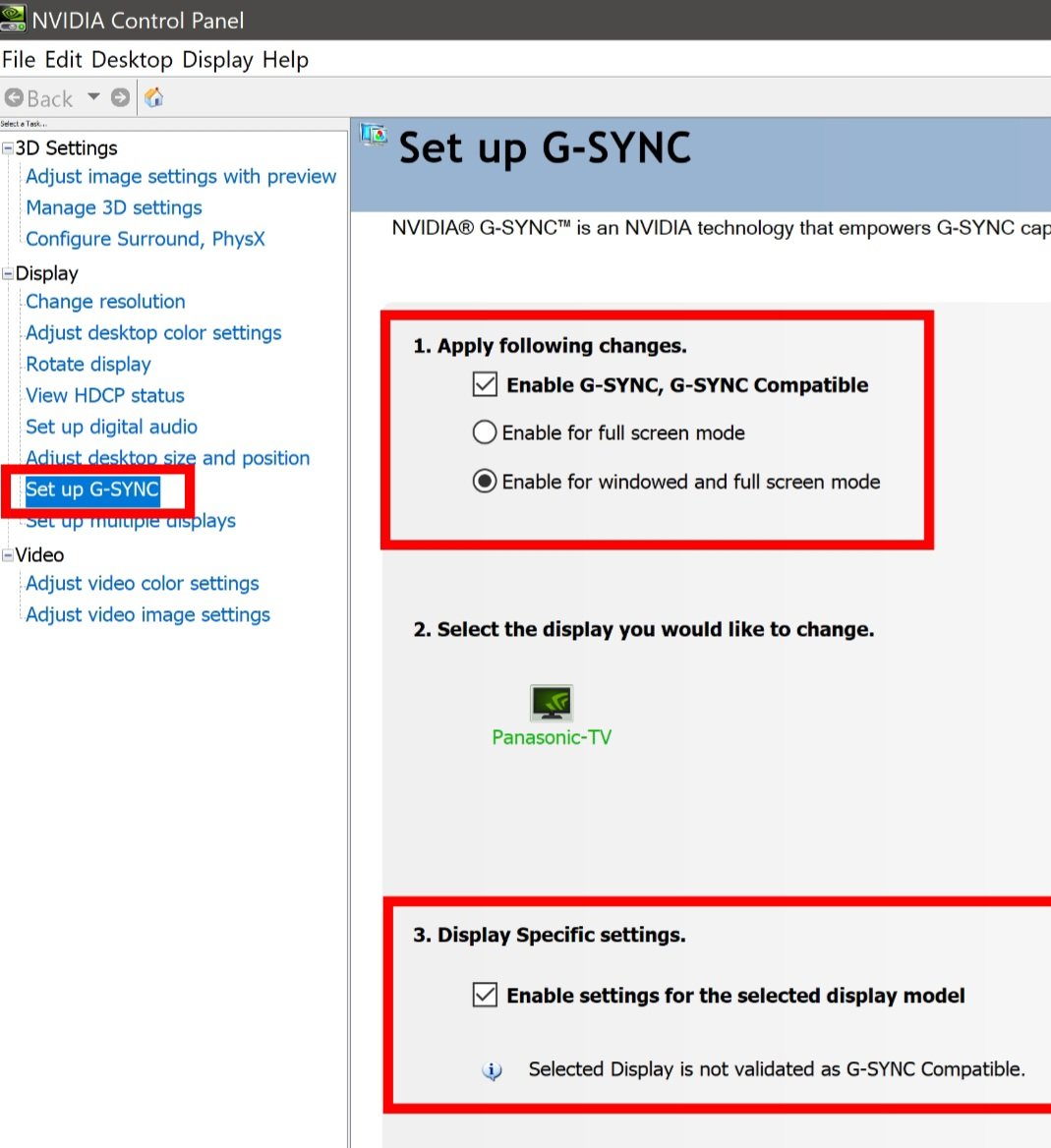Open Adjust image settings with preview
This screenshot has width=1051, height=1148.
pos(181,177)
